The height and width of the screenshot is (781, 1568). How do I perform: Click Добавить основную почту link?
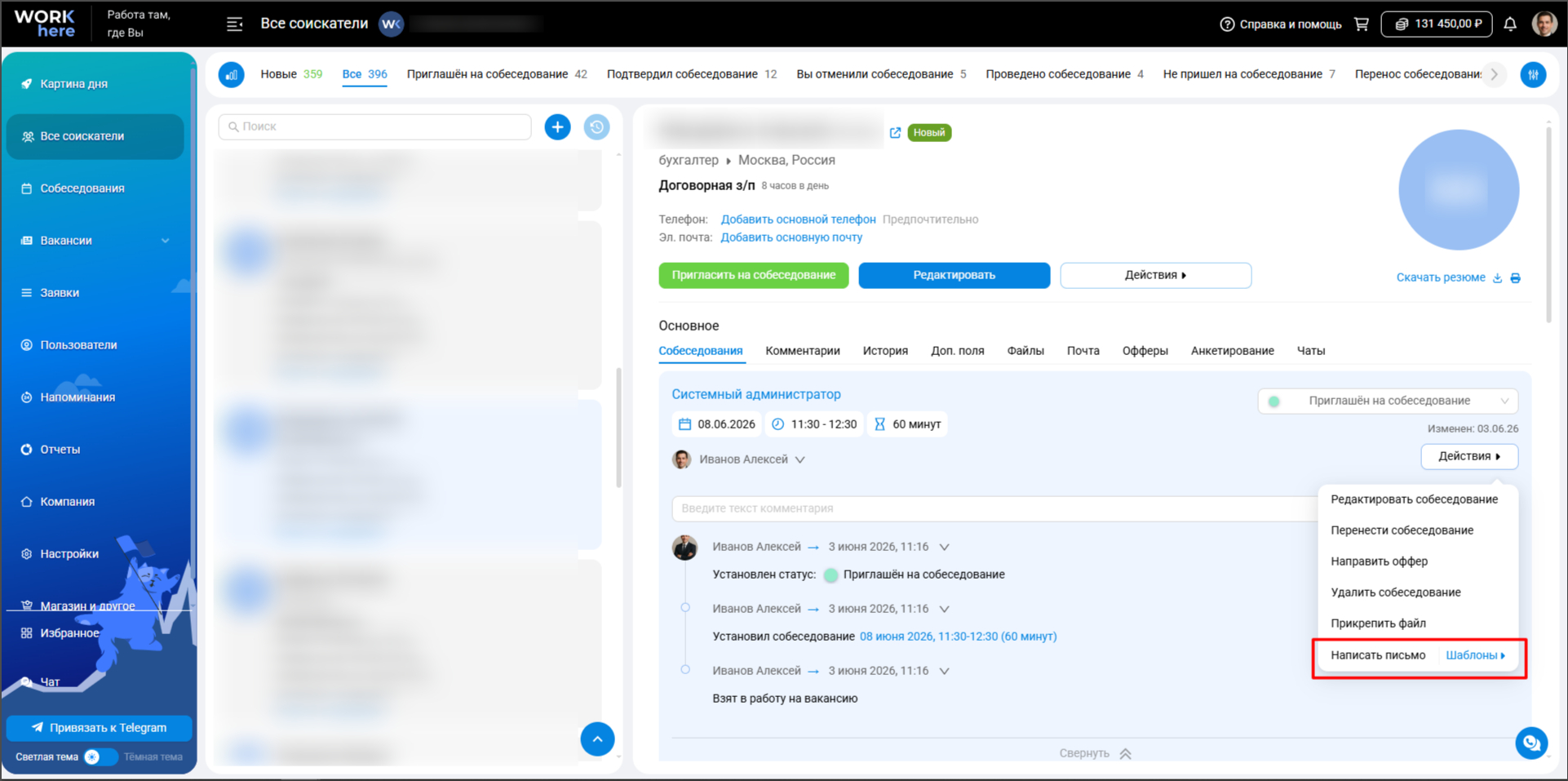(791, 237)
